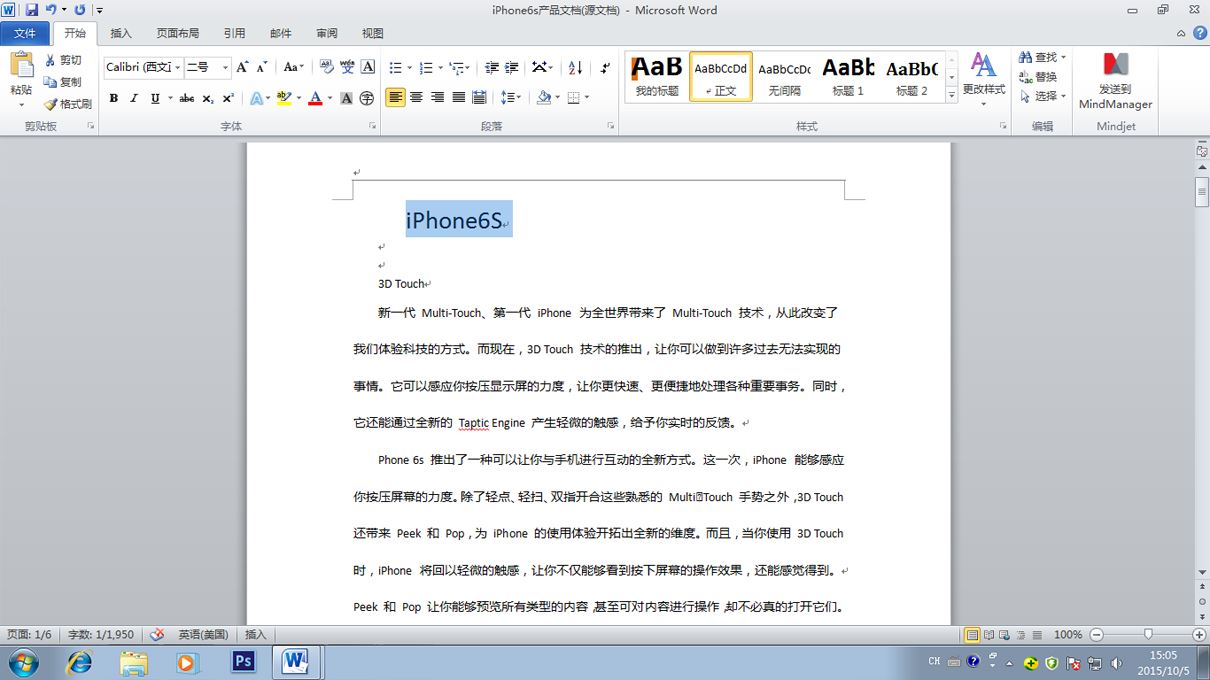Toggle Superscript formatting
This screenshot has height=680, width=1210.
coord(228,98)
